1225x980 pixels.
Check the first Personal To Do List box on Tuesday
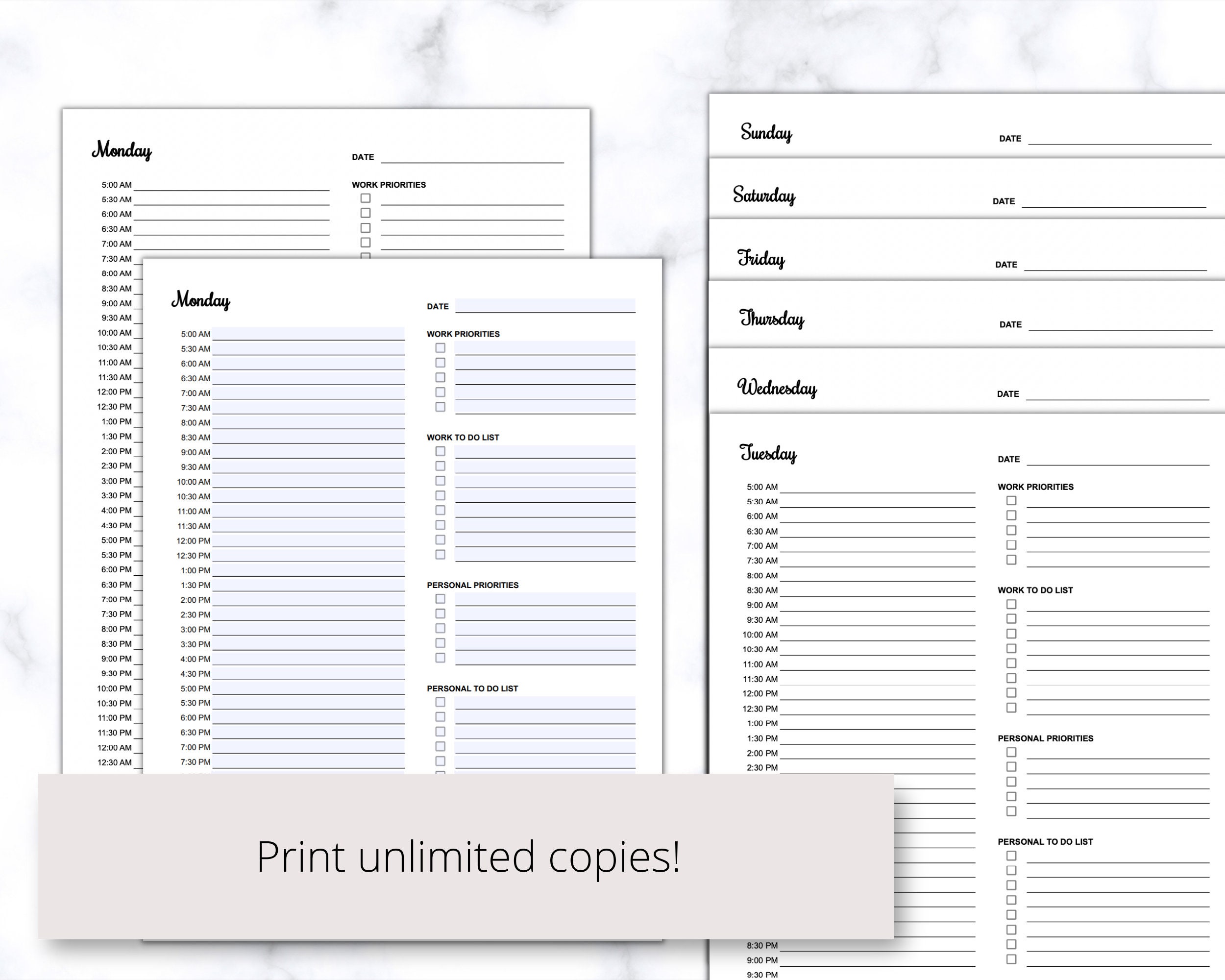pos(1011,856)
